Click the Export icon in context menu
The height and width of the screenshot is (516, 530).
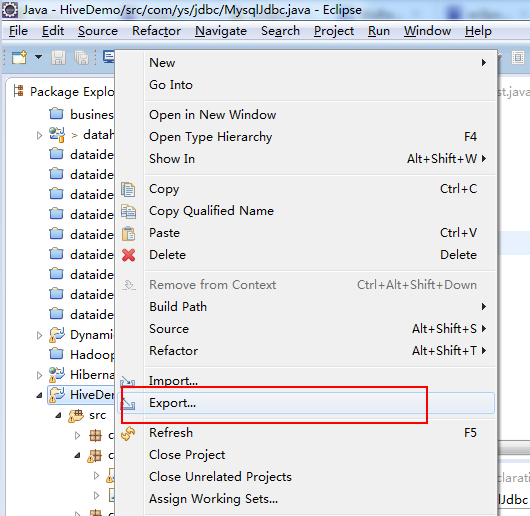coord(128,403)
